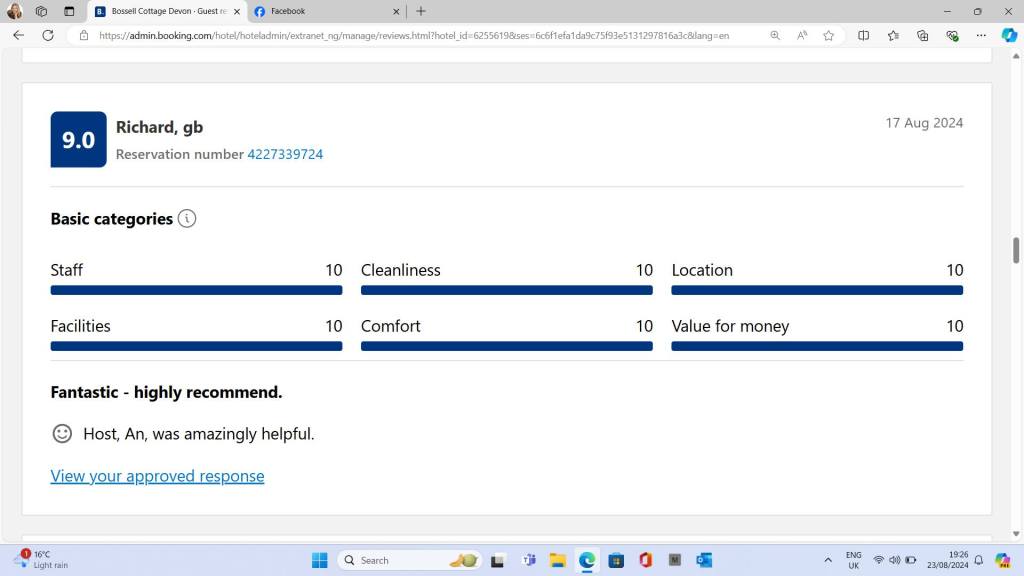The image size is (1024, 576).
Task: Open Edge settings and more menu
Action: pyautogui.click(x=981, y=35)
